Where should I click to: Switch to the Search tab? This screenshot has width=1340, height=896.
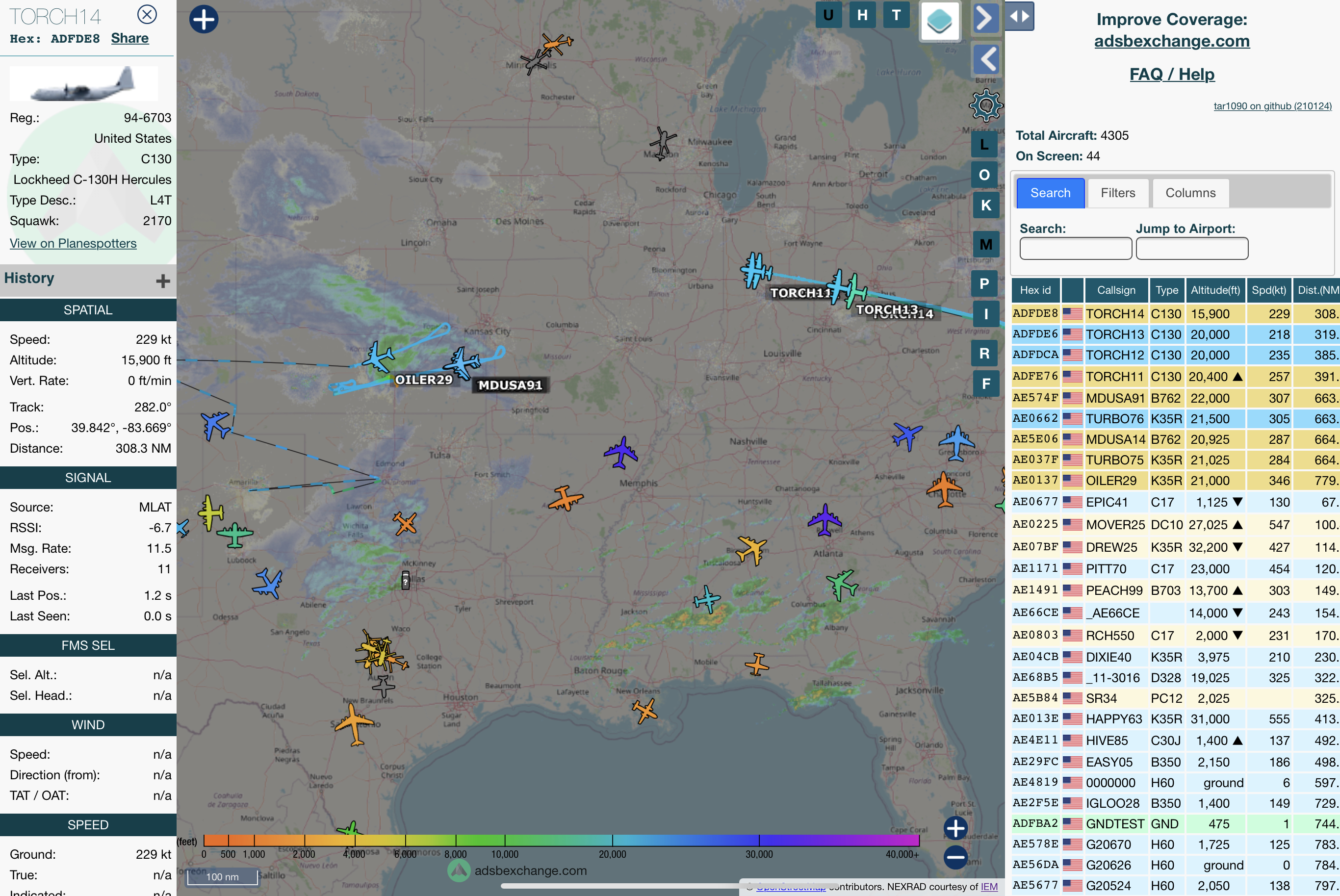pos(1050,193)
